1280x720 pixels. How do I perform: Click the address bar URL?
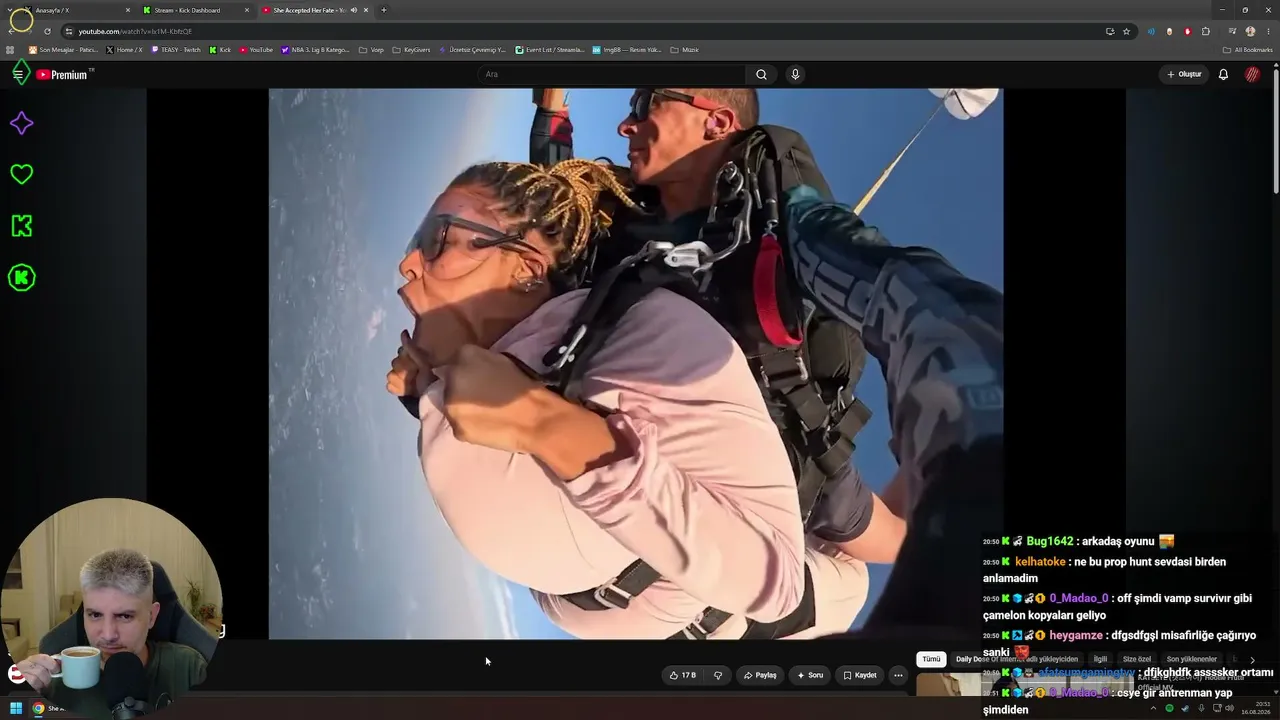coord(135,31)
